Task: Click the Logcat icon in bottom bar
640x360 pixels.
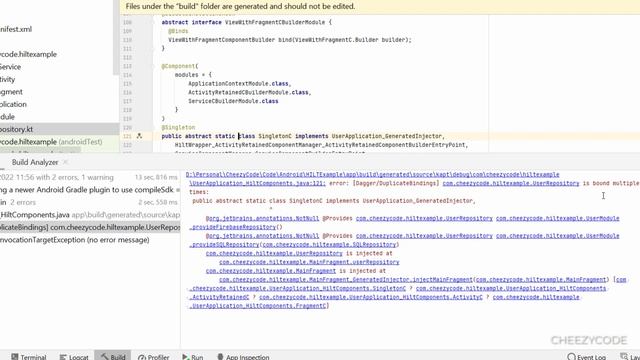Action: [63, 357]
